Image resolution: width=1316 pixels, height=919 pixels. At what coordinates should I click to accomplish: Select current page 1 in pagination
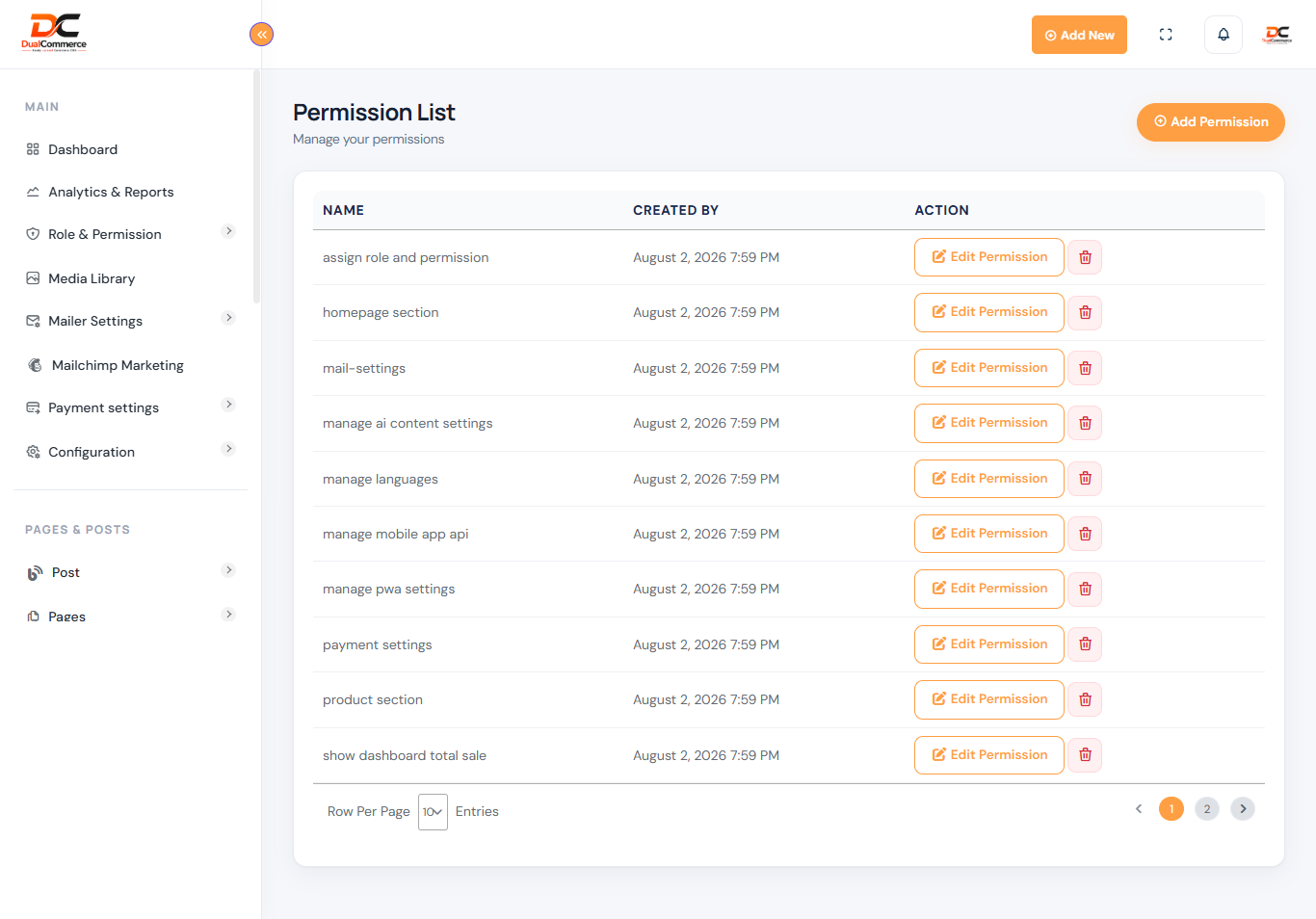pyautogui.click(x=1171, y=809)
